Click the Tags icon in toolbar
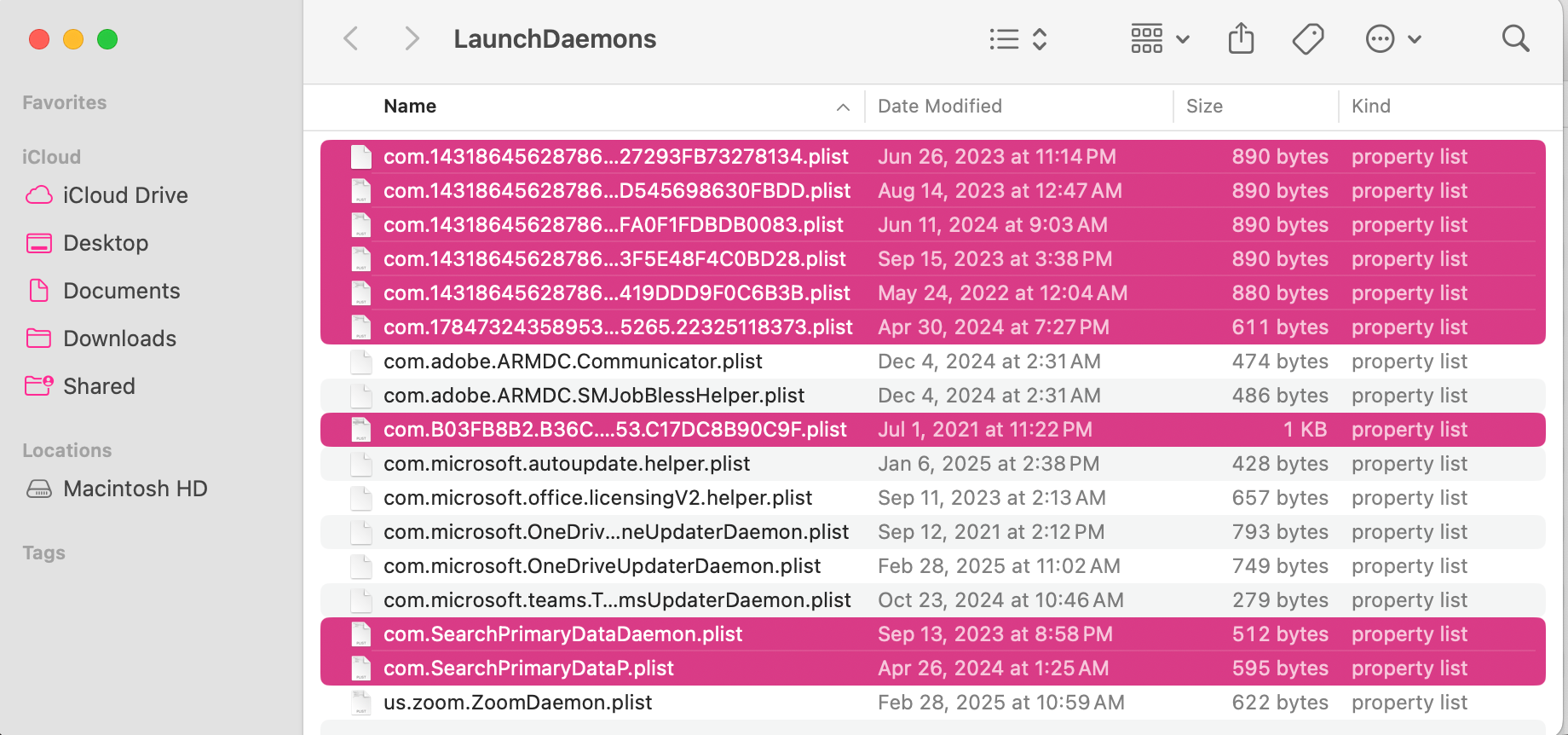Viewport: 1568px width, 735px height. (x=1307, y=38)
